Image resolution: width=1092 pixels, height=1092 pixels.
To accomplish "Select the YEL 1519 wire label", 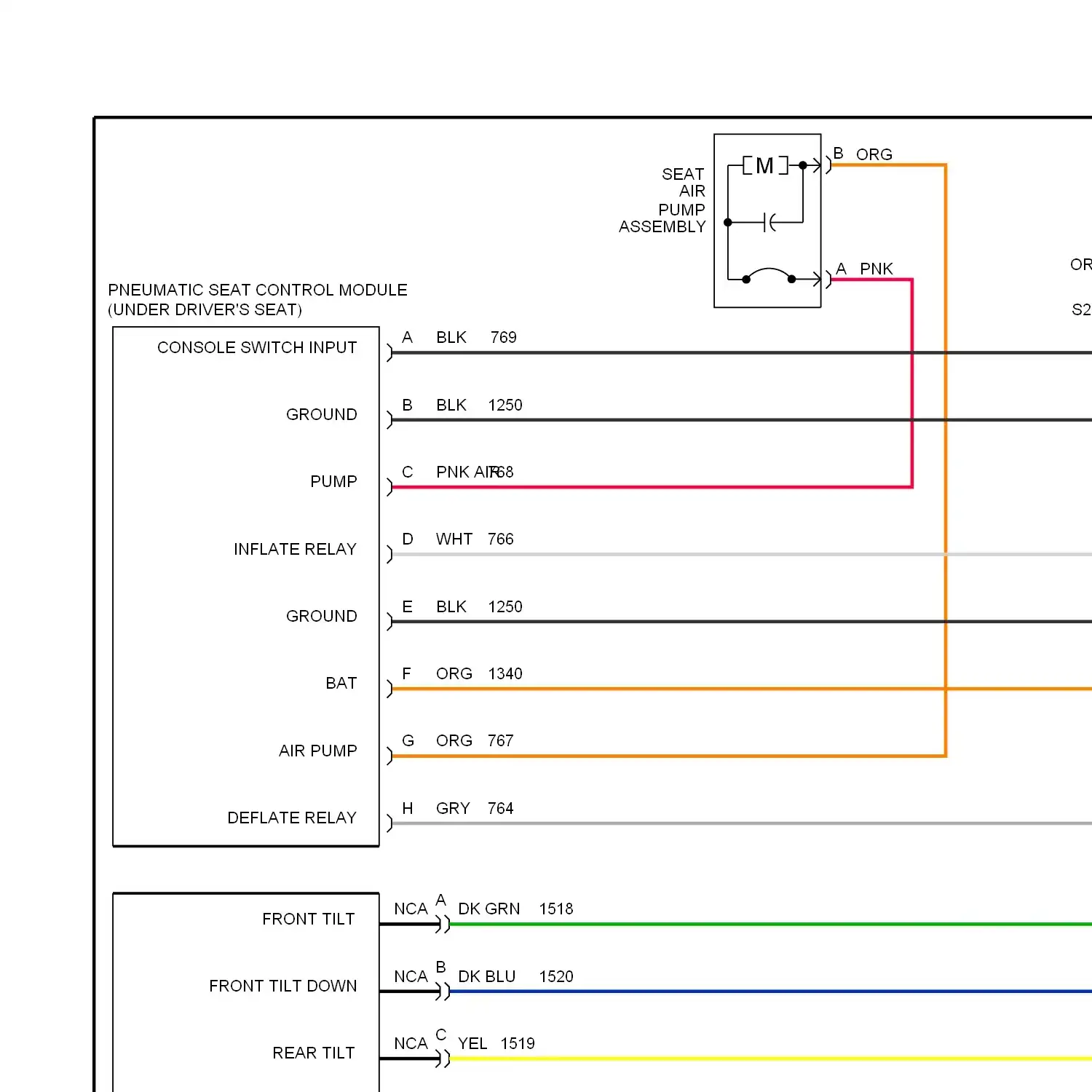I will [x=496, y=1043].
